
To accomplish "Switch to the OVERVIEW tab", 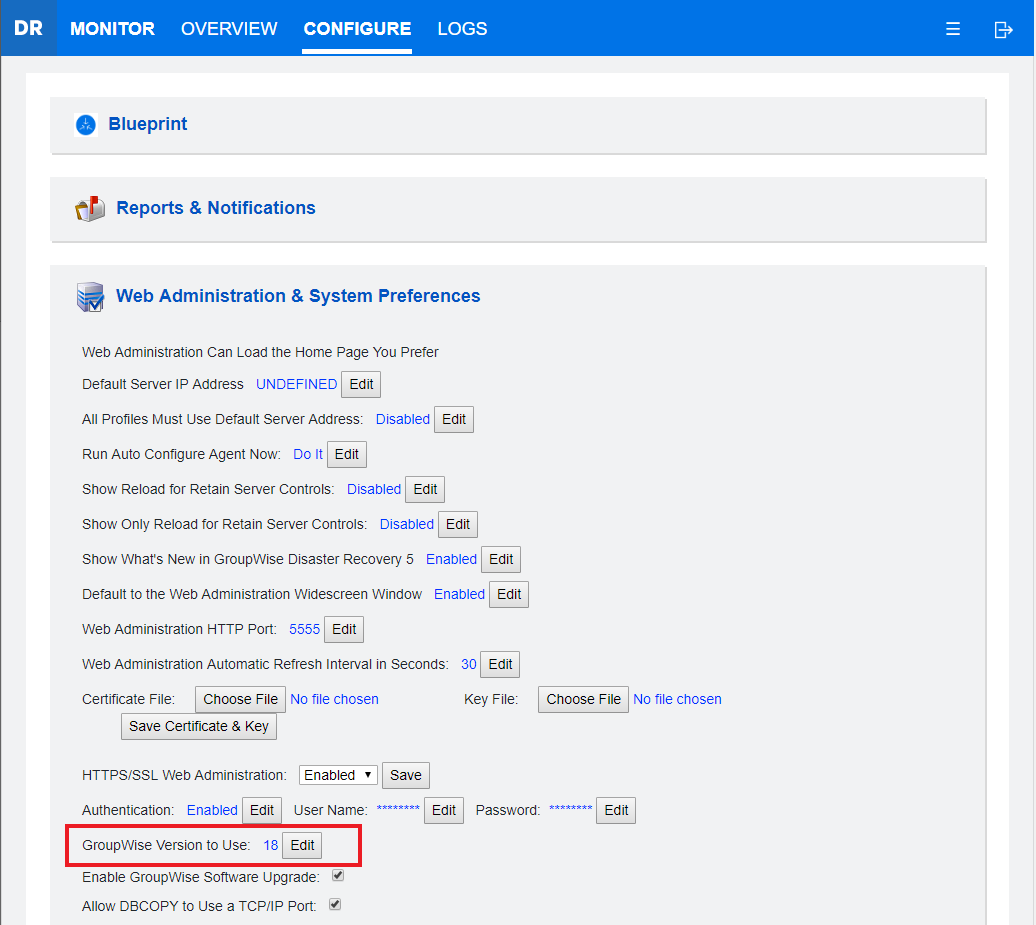I will tap(229, 28).
